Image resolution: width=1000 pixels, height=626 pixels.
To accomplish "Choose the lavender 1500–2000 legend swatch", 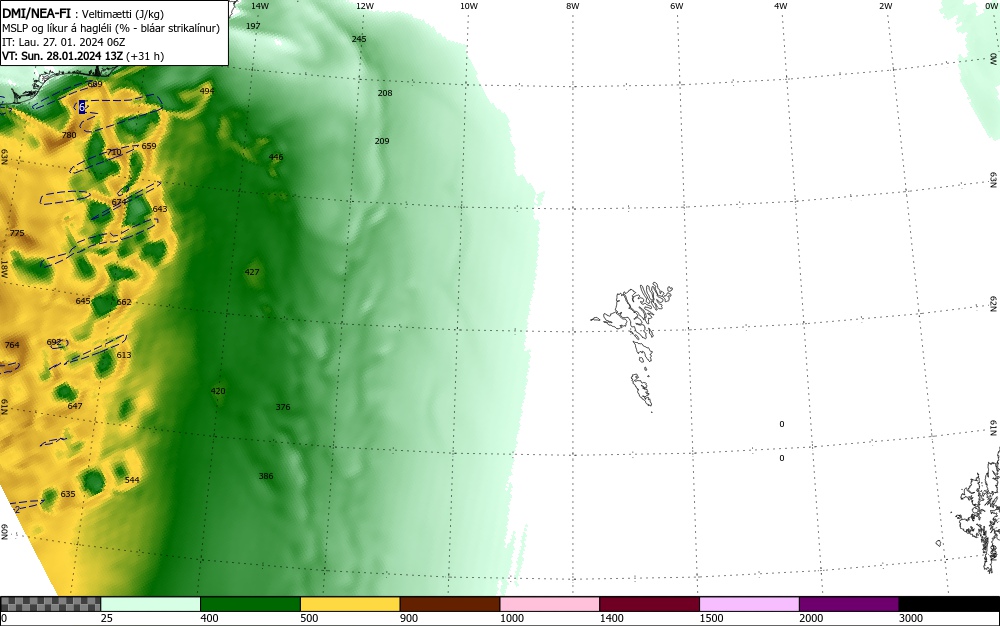I will 749,604.
